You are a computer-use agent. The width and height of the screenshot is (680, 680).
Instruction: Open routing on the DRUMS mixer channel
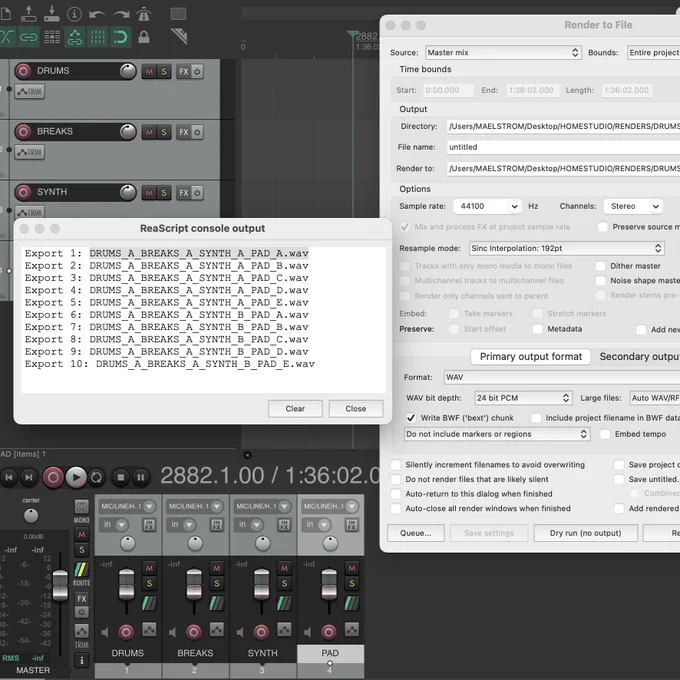tap(149, 603)
